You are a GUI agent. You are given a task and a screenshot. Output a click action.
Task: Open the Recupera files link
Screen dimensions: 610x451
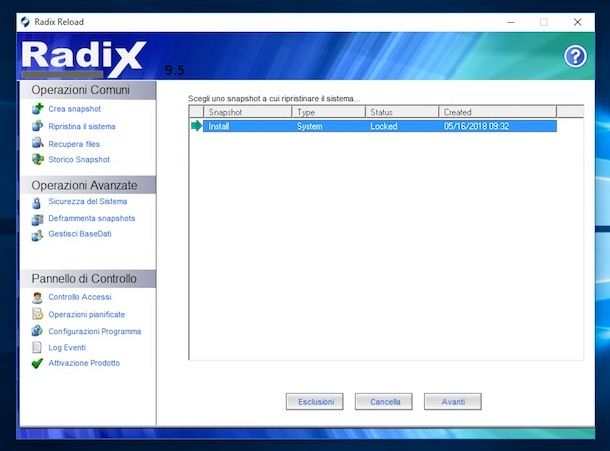(x=74, y=144)
